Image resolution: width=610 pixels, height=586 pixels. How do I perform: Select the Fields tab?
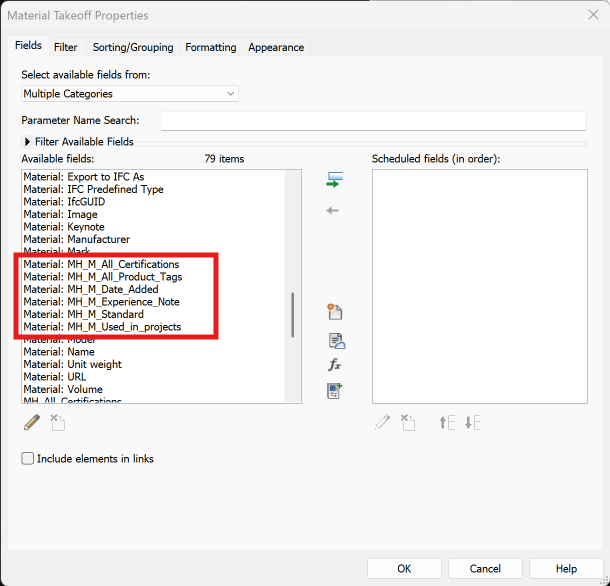28,46
